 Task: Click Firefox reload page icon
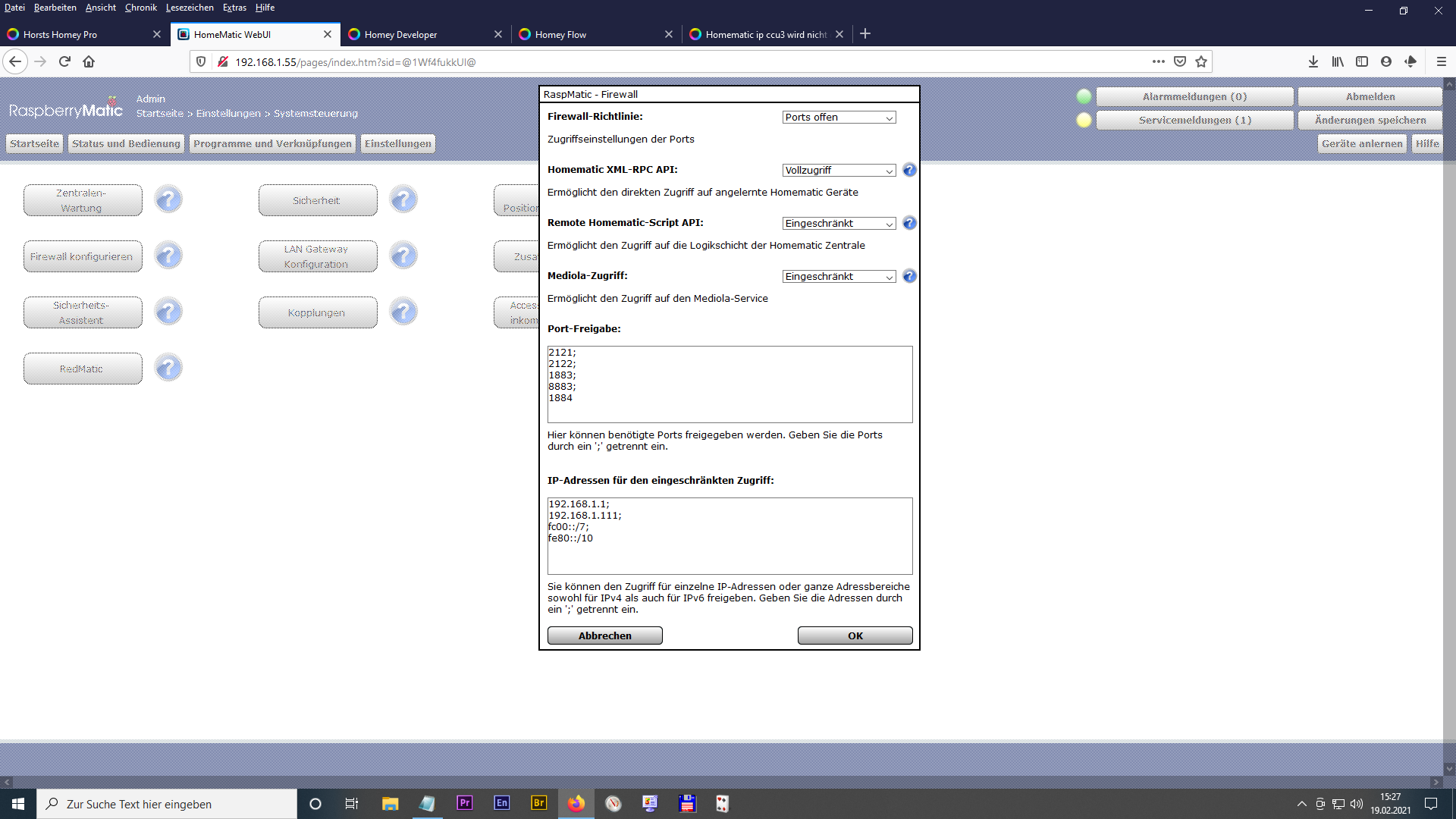64,61
